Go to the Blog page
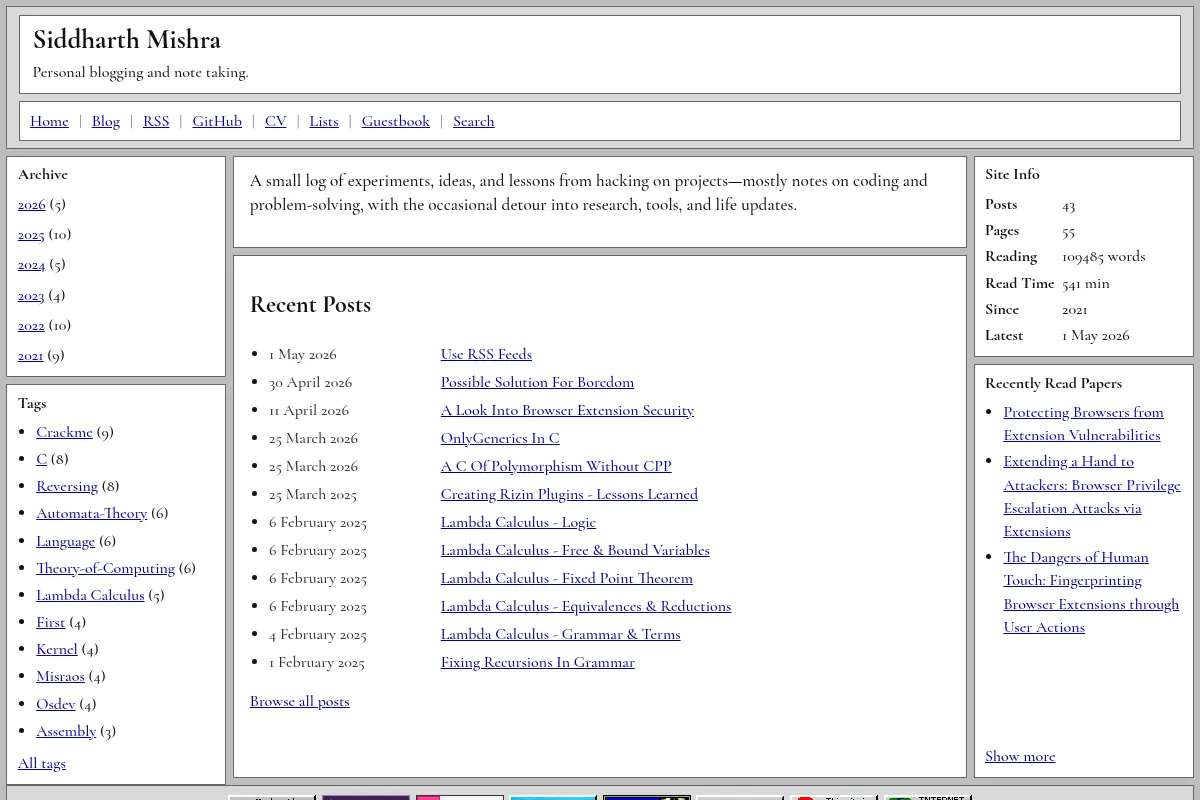This screenshot has height=800, width=1200. [106, 121]
